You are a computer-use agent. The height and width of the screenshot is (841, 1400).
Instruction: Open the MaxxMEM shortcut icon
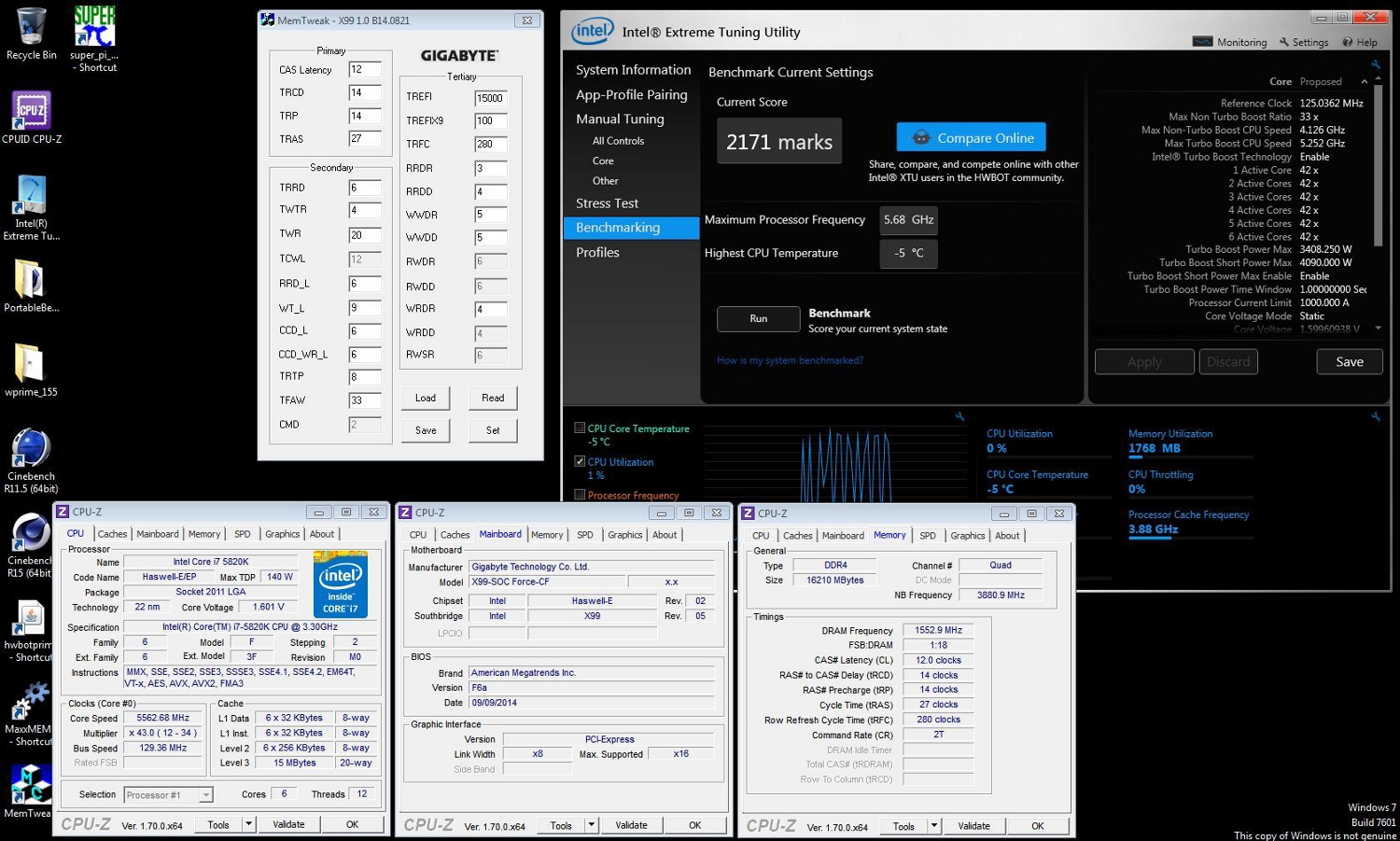point(31,702)
